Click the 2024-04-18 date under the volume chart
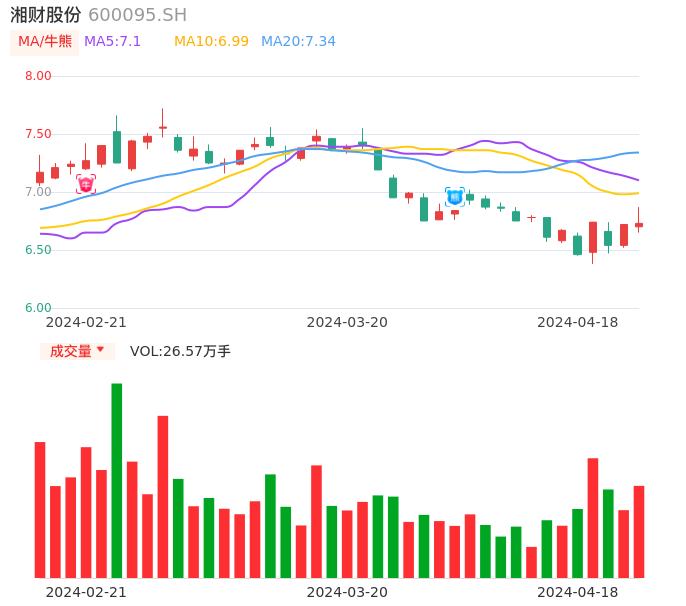The width and height of the screenshot is (686, 606). click(x=578, y=592)
